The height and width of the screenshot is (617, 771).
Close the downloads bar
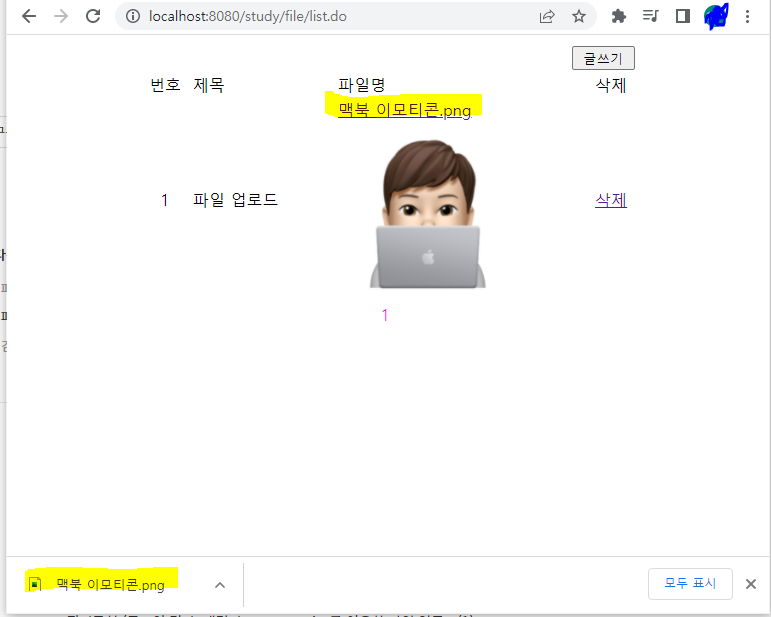750,584
